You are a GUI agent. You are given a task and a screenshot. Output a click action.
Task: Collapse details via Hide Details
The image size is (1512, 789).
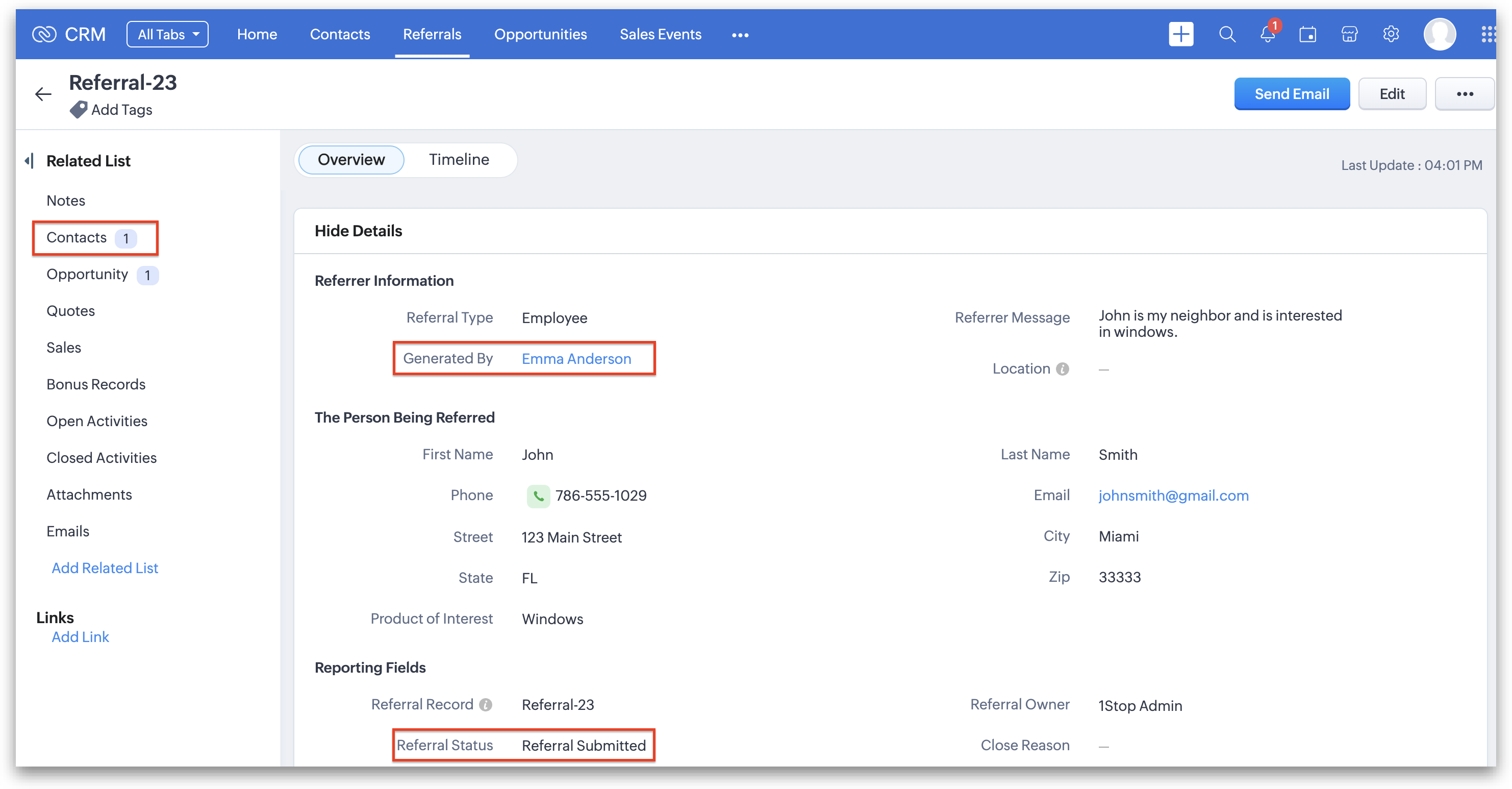tap(358, 231)
